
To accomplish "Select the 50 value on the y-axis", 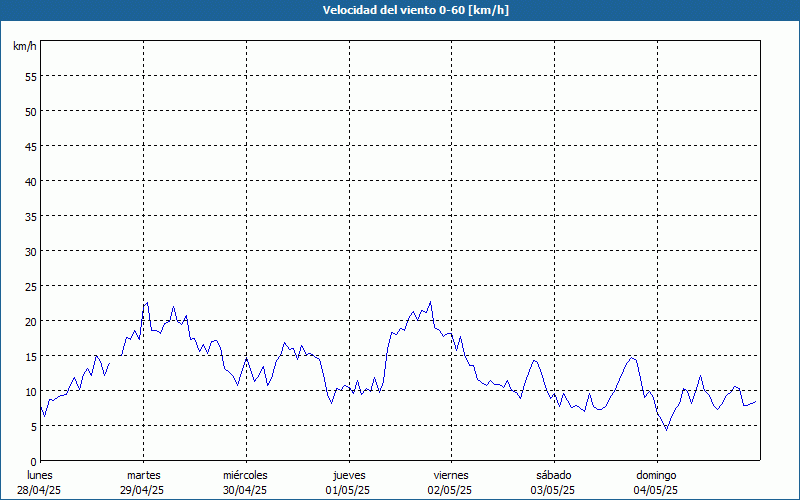I will coord(31,111).
